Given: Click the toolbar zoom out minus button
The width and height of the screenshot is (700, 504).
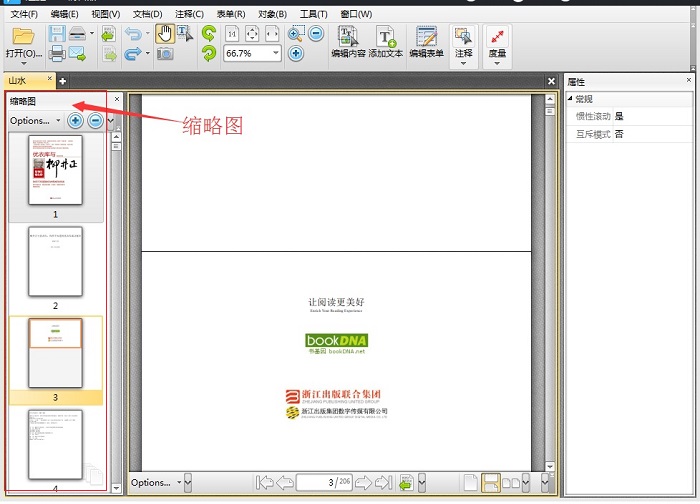Looking at the screenshot, I should click(316, 33).
